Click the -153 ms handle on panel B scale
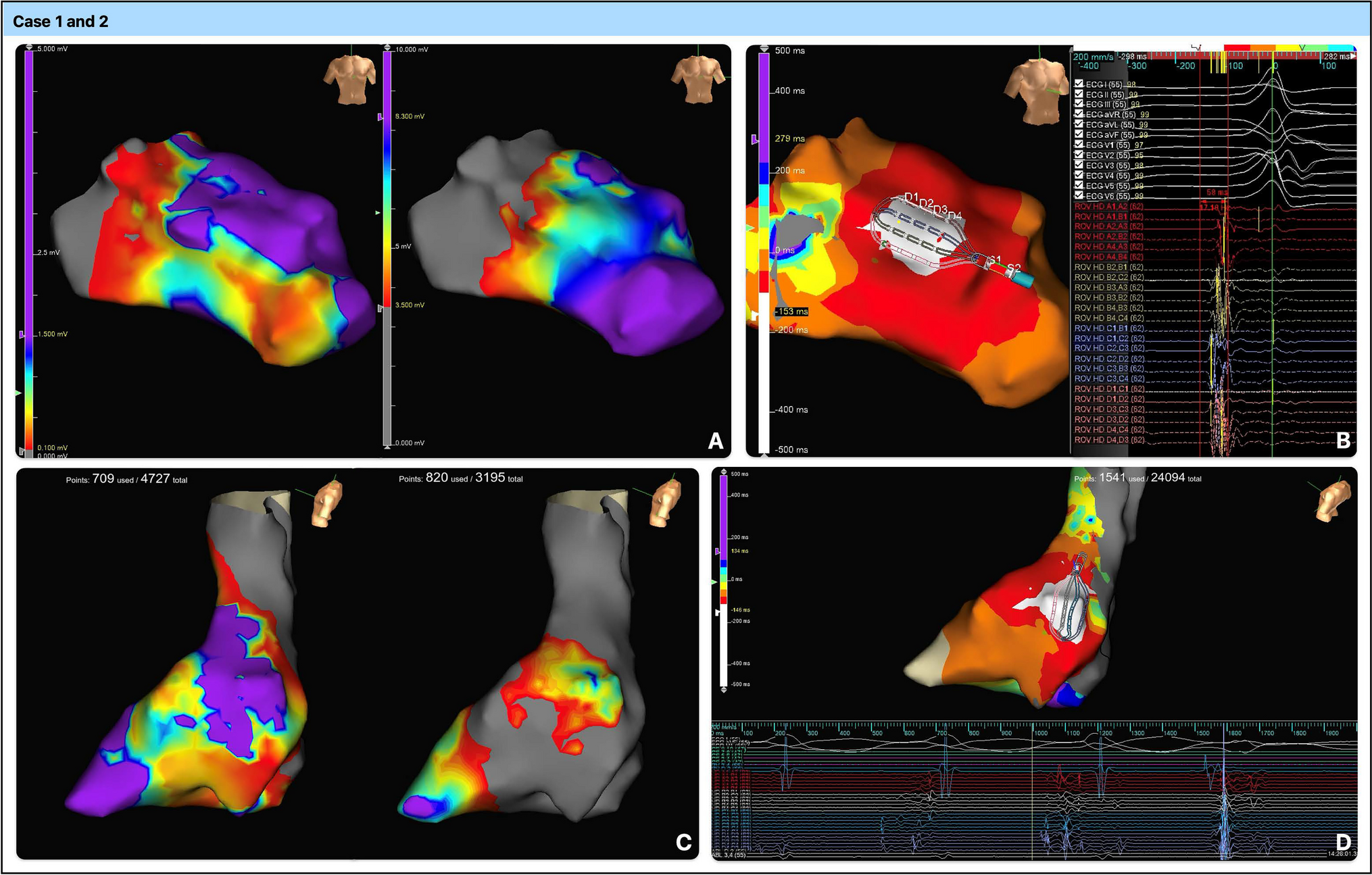 click(756, 316)
